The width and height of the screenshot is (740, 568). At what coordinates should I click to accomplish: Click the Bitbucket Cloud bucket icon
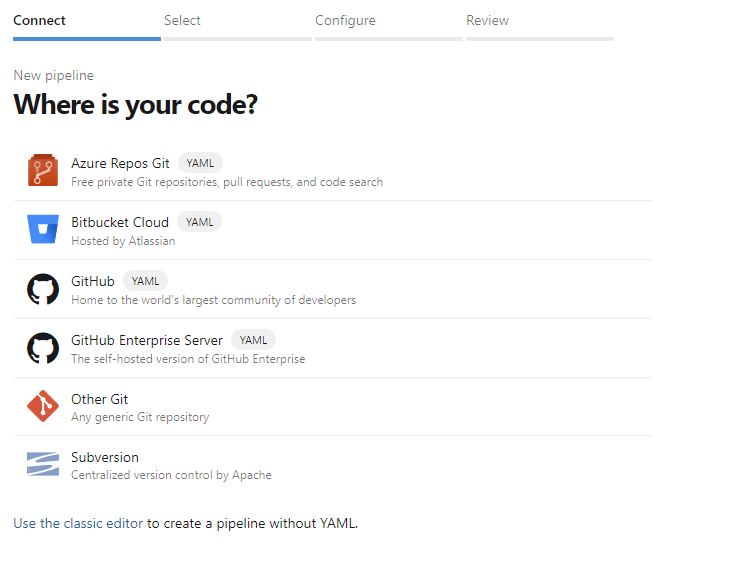pos(43,229)
